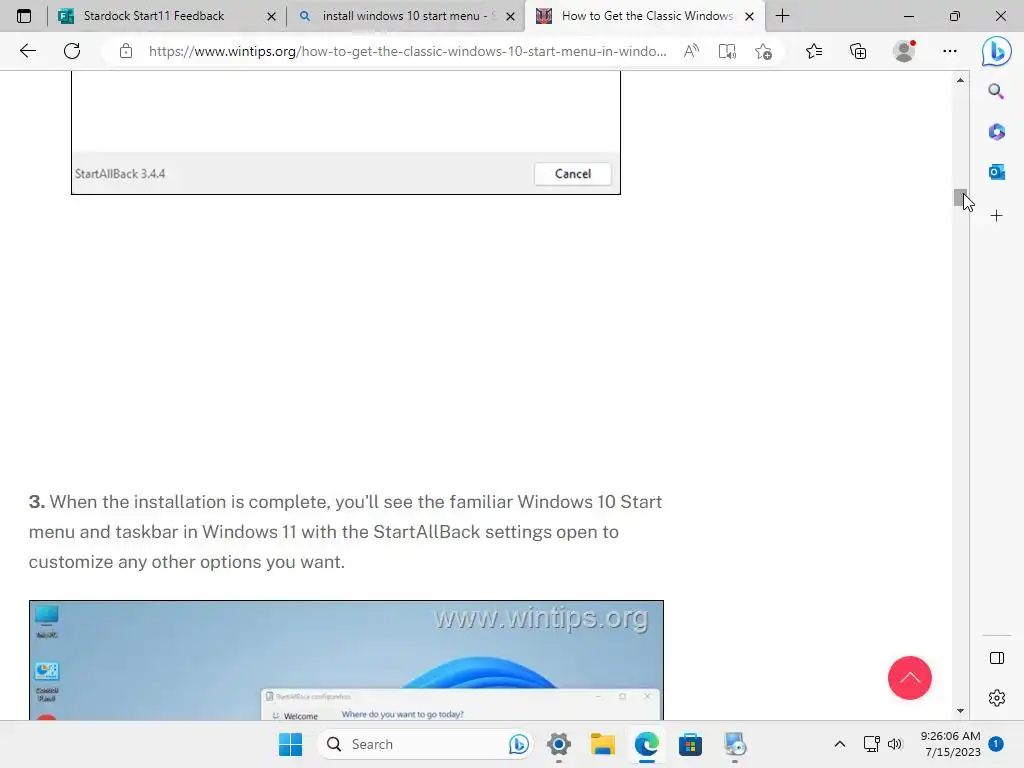Open notification center badge
The height and width of the screenshot is (768, 1024).
(996, 744)
